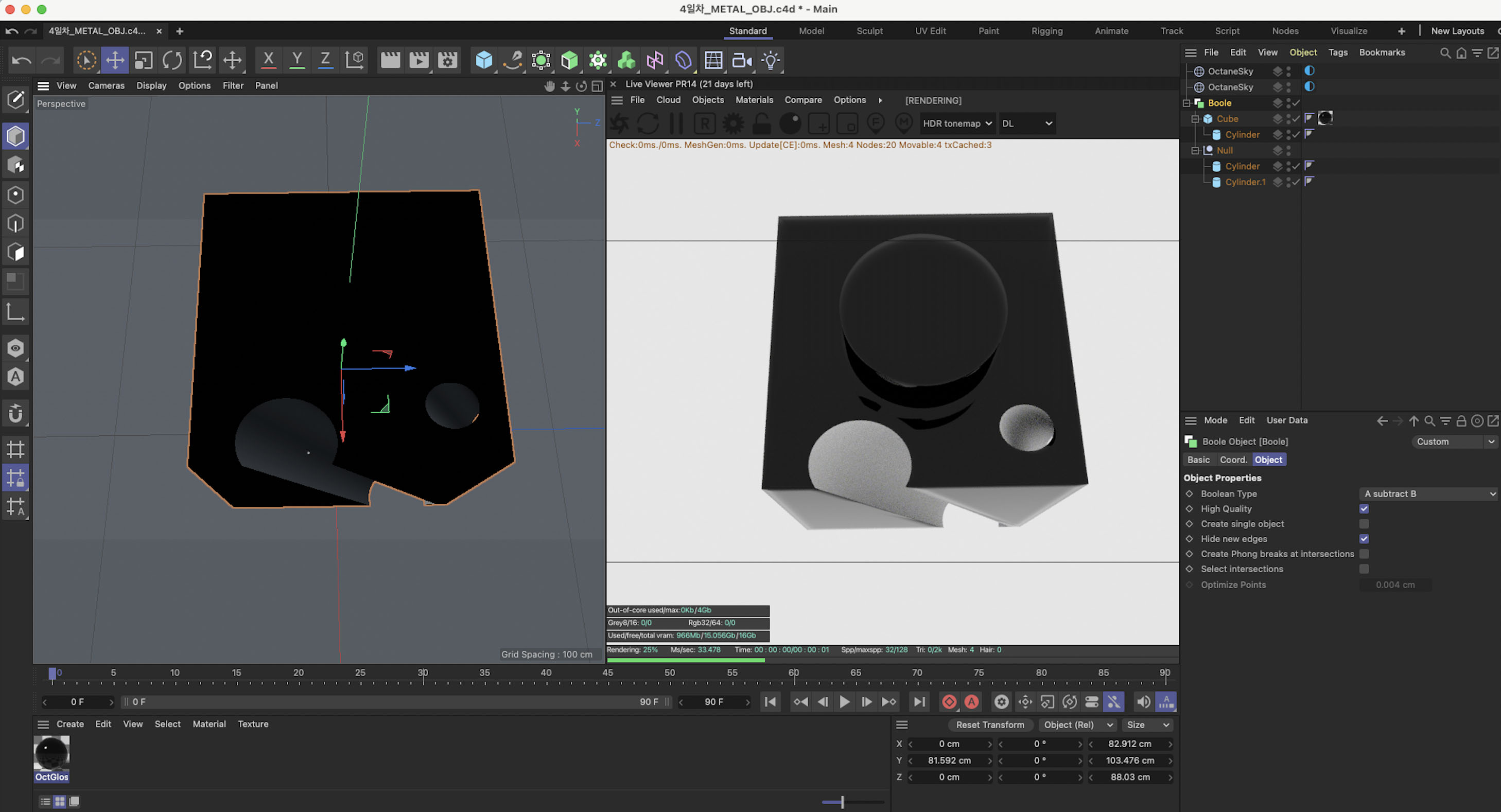Click Record Active Objects button
The height and width of the screenshot is (812, 1501).
[x=949, y=702]
